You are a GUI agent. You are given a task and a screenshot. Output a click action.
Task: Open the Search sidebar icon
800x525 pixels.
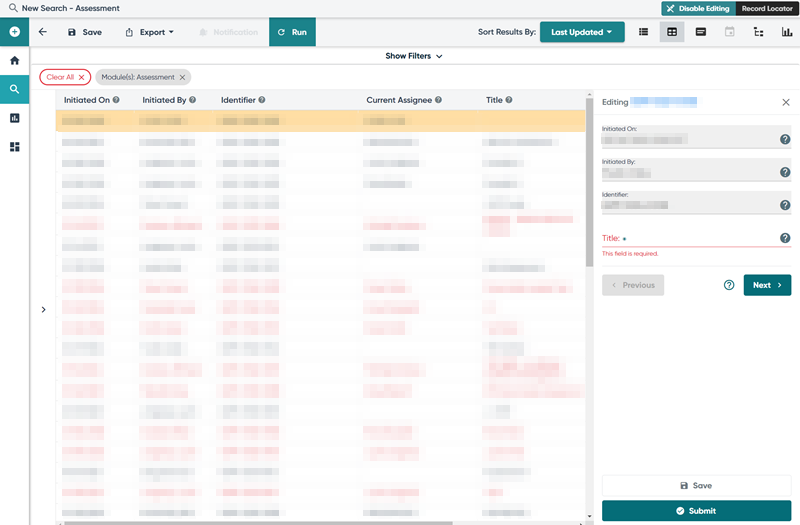pos(14,89)
